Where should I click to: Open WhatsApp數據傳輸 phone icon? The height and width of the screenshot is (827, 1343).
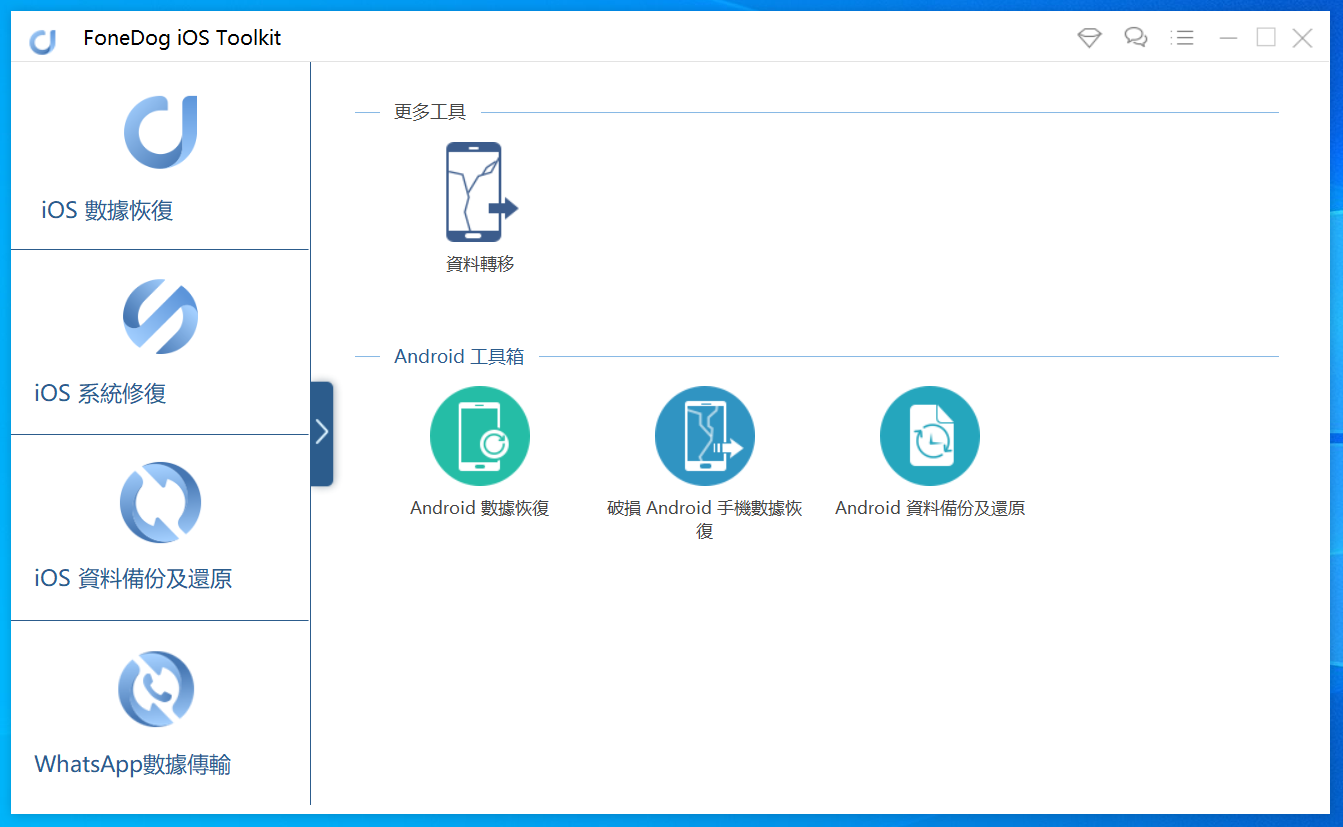click(156, 689)
